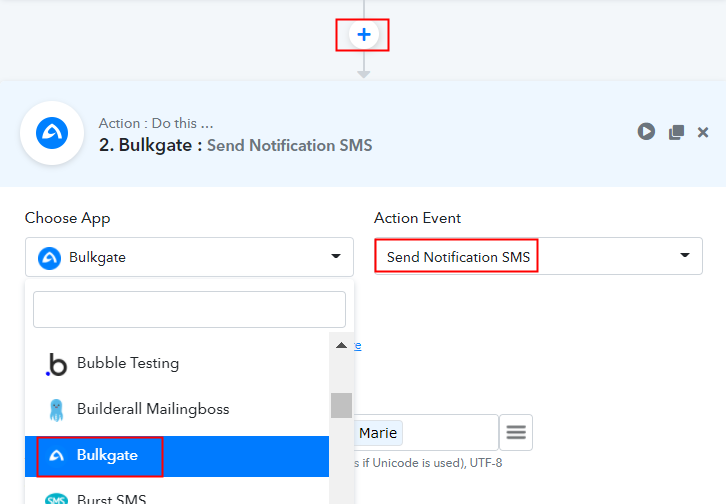Run the Bulkgate action with play icon
The width and height of the screenshot is (726, 504).
coord(646,131)
